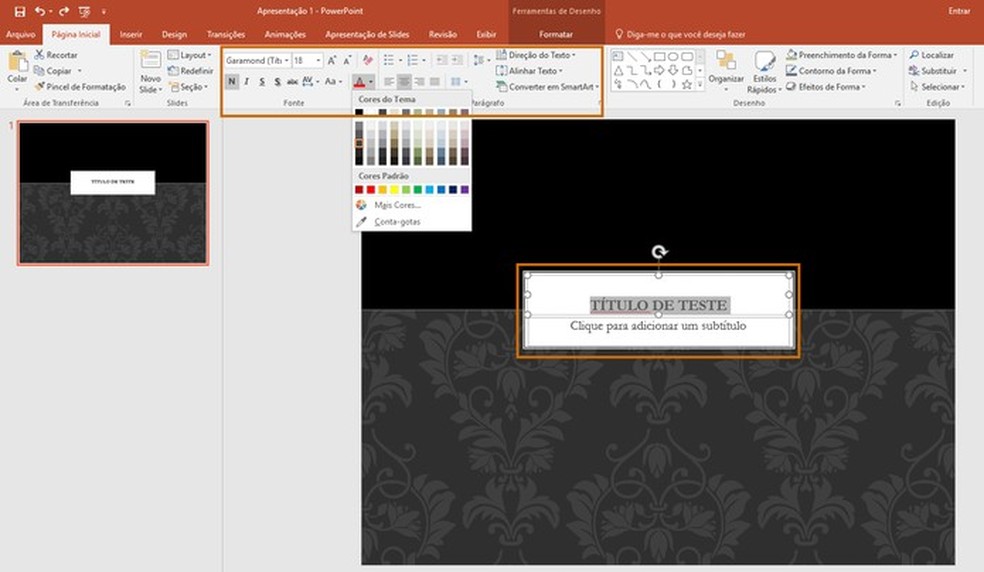
Task: Switch to the Inserir tab
Action: pos(130,34)
